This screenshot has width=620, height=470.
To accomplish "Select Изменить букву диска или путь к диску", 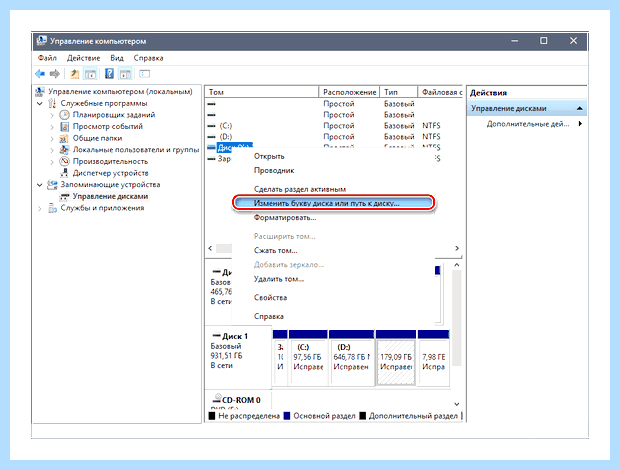I will 333,203.
